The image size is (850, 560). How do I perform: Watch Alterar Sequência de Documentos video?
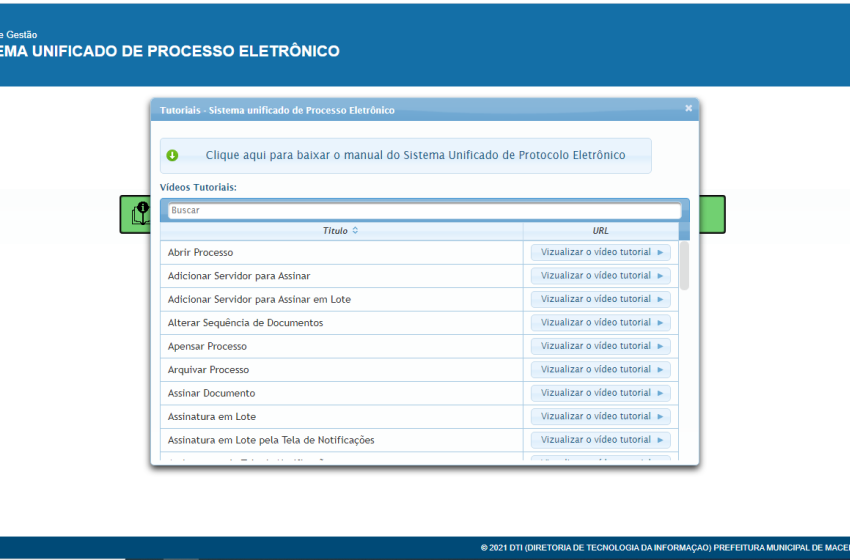[601, 323]
